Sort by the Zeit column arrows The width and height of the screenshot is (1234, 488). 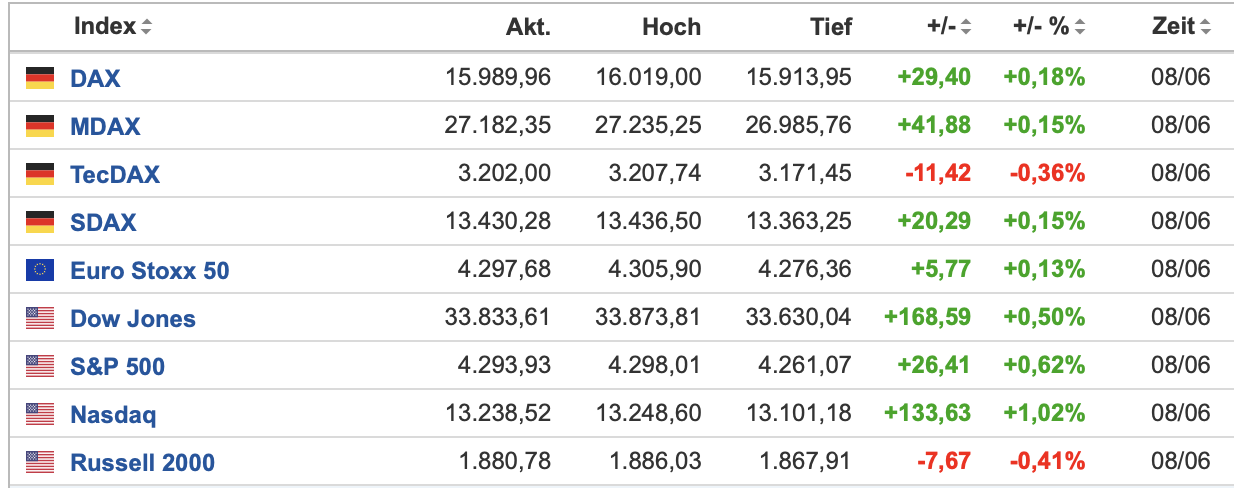click(1206, 28)
